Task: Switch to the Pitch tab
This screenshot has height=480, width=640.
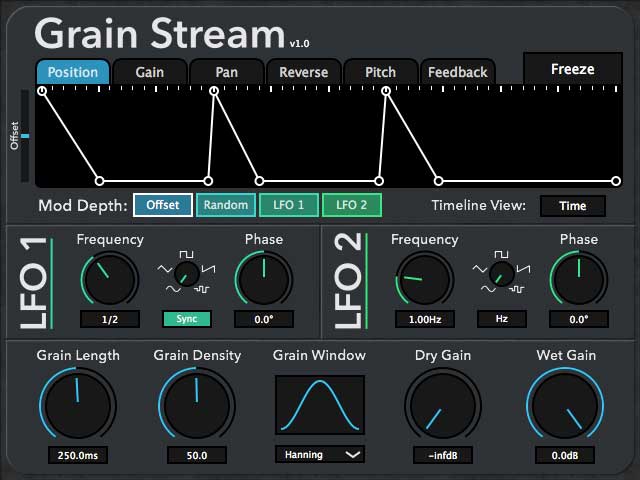Action: coord(380,72)
